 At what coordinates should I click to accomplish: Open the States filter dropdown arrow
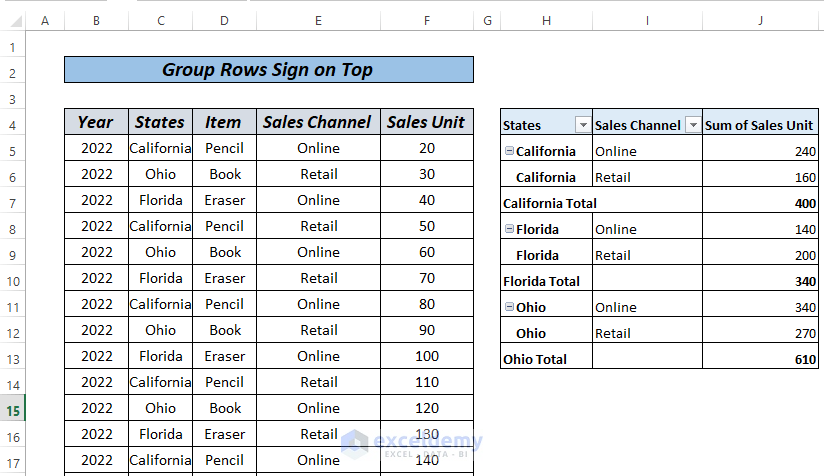(582, 125)
